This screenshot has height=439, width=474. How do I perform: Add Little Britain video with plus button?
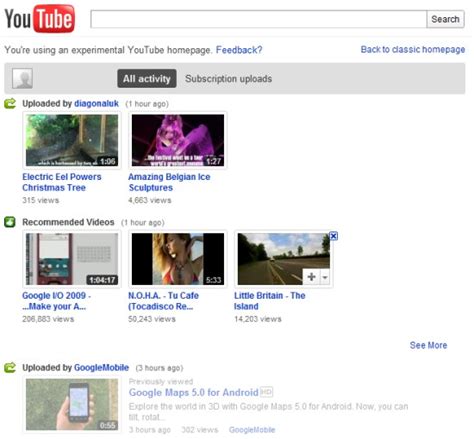(311, 277)
